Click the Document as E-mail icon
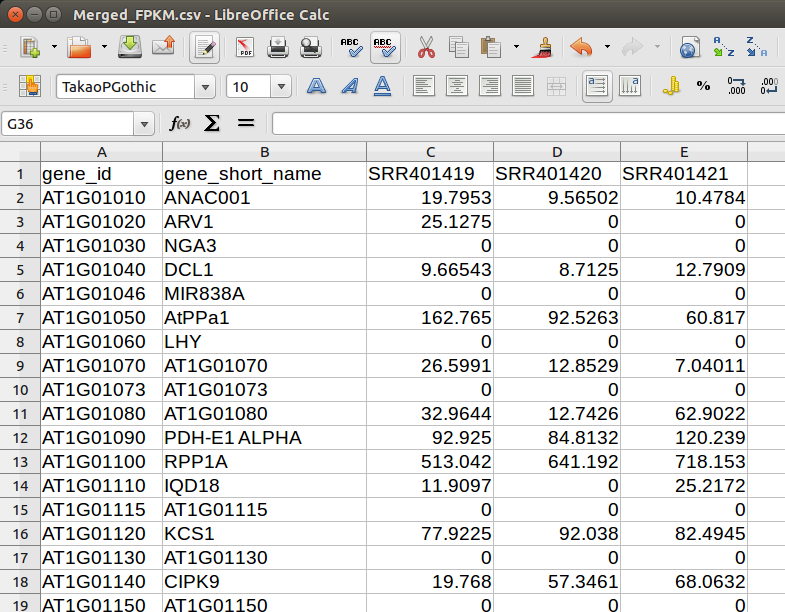 point(164,48)
